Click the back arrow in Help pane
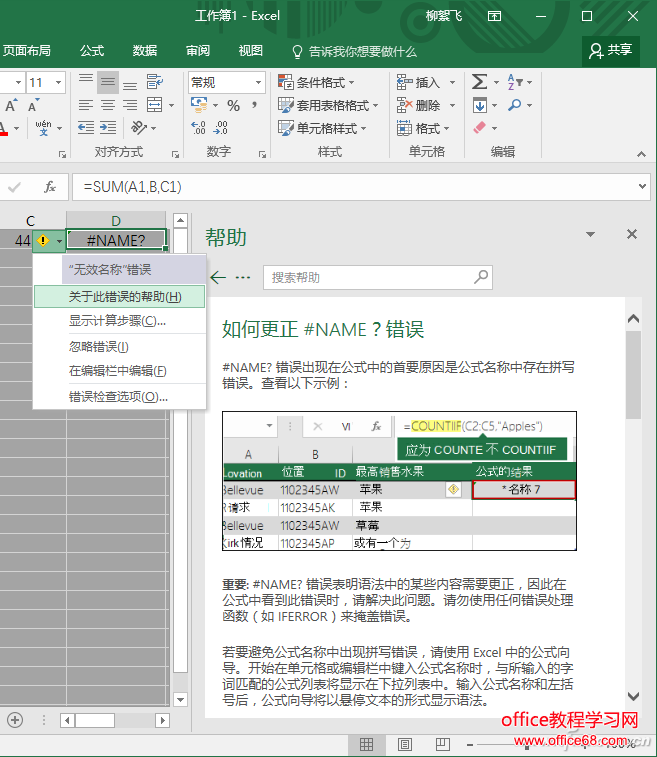This screenshot has height=757, width=657. click(x=216, y=277)
